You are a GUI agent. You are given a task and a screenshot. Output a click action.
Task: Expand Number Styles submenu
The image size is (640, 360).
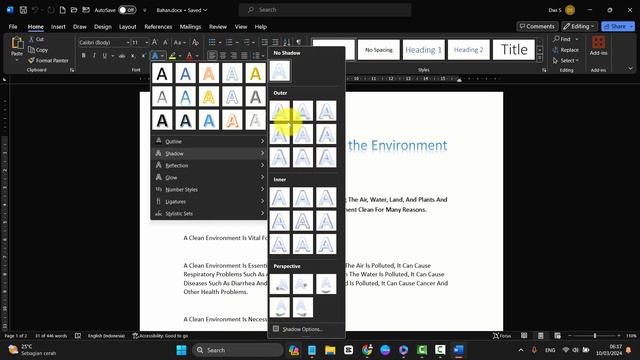coord(209,189)
